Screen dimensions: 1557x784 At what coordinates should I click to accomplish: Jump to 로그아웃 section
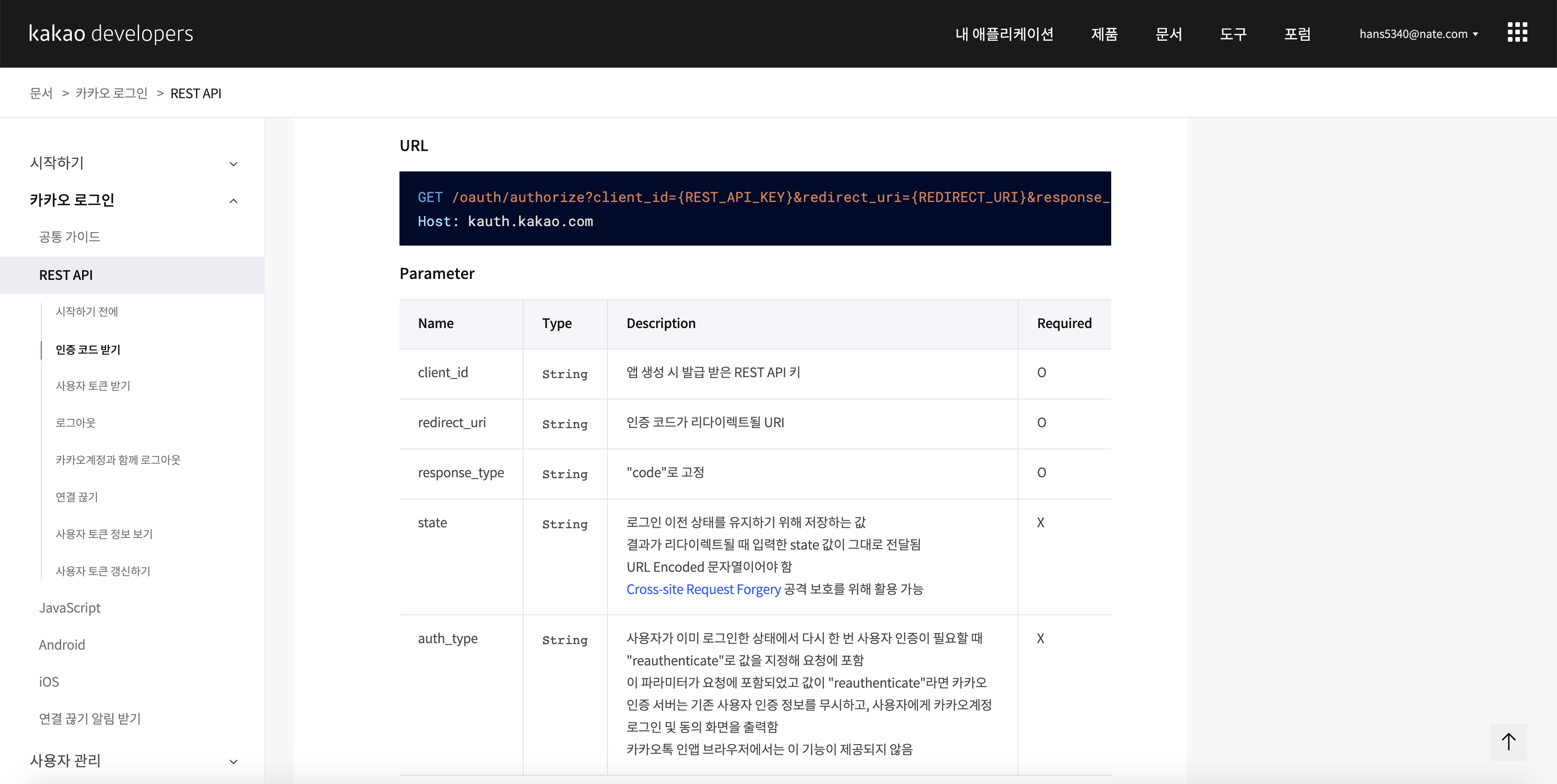coord(76,423)
